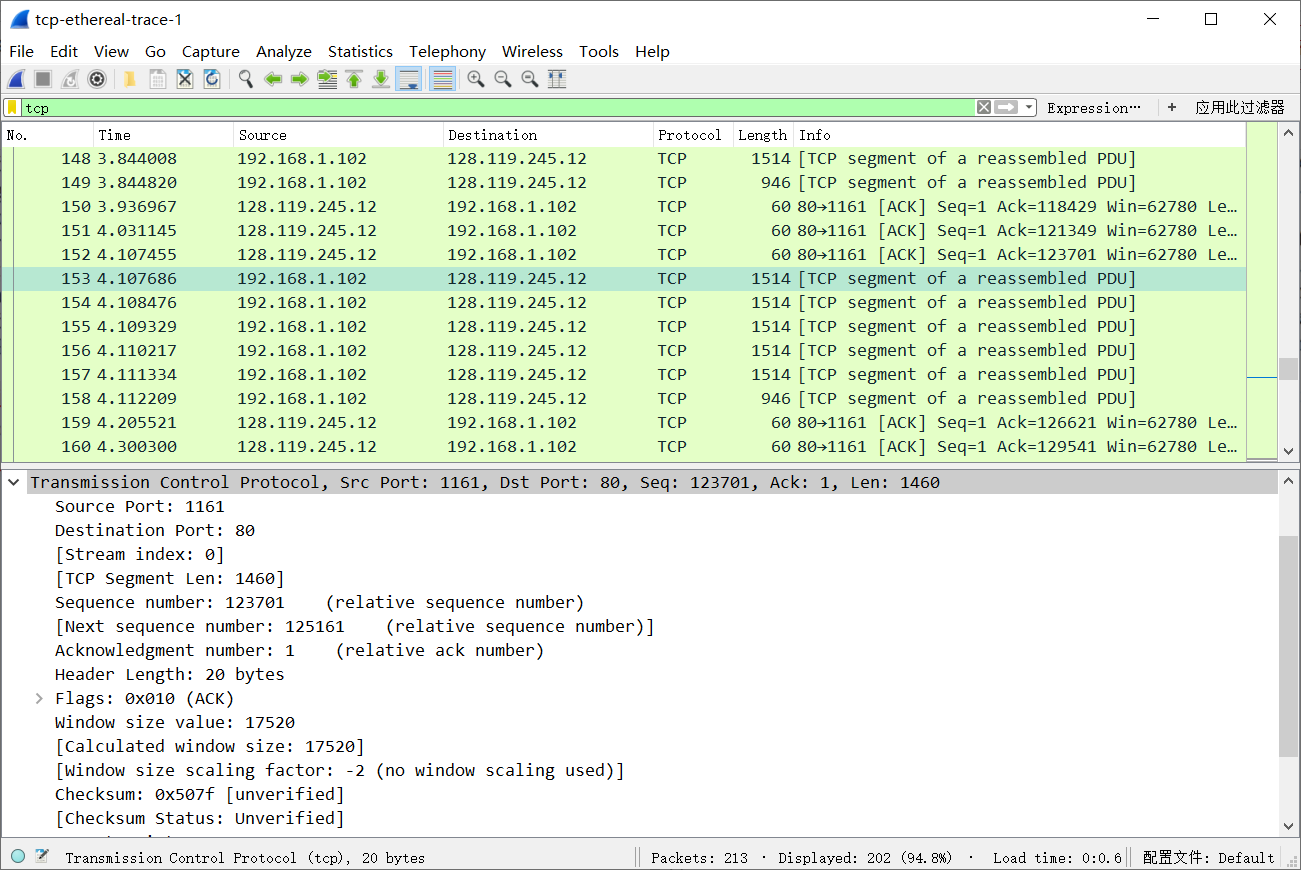This screenshot has width=1301, height=870.
Task: Click the save capture file icon
Action: pos(157,79)
